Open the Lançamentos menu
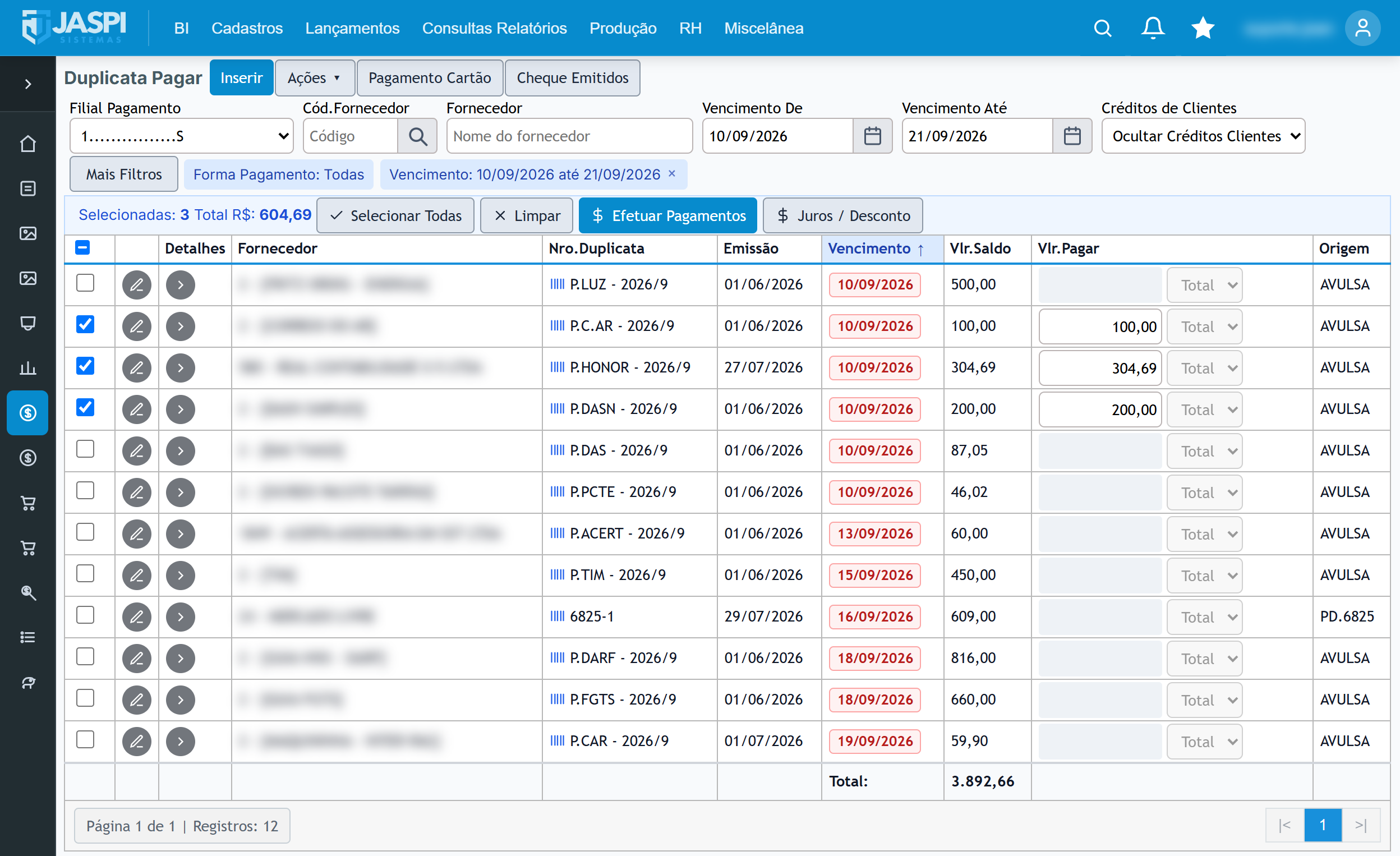Image resolution: width=1400 pixels, height=856 pixels. tap(352, 28)
